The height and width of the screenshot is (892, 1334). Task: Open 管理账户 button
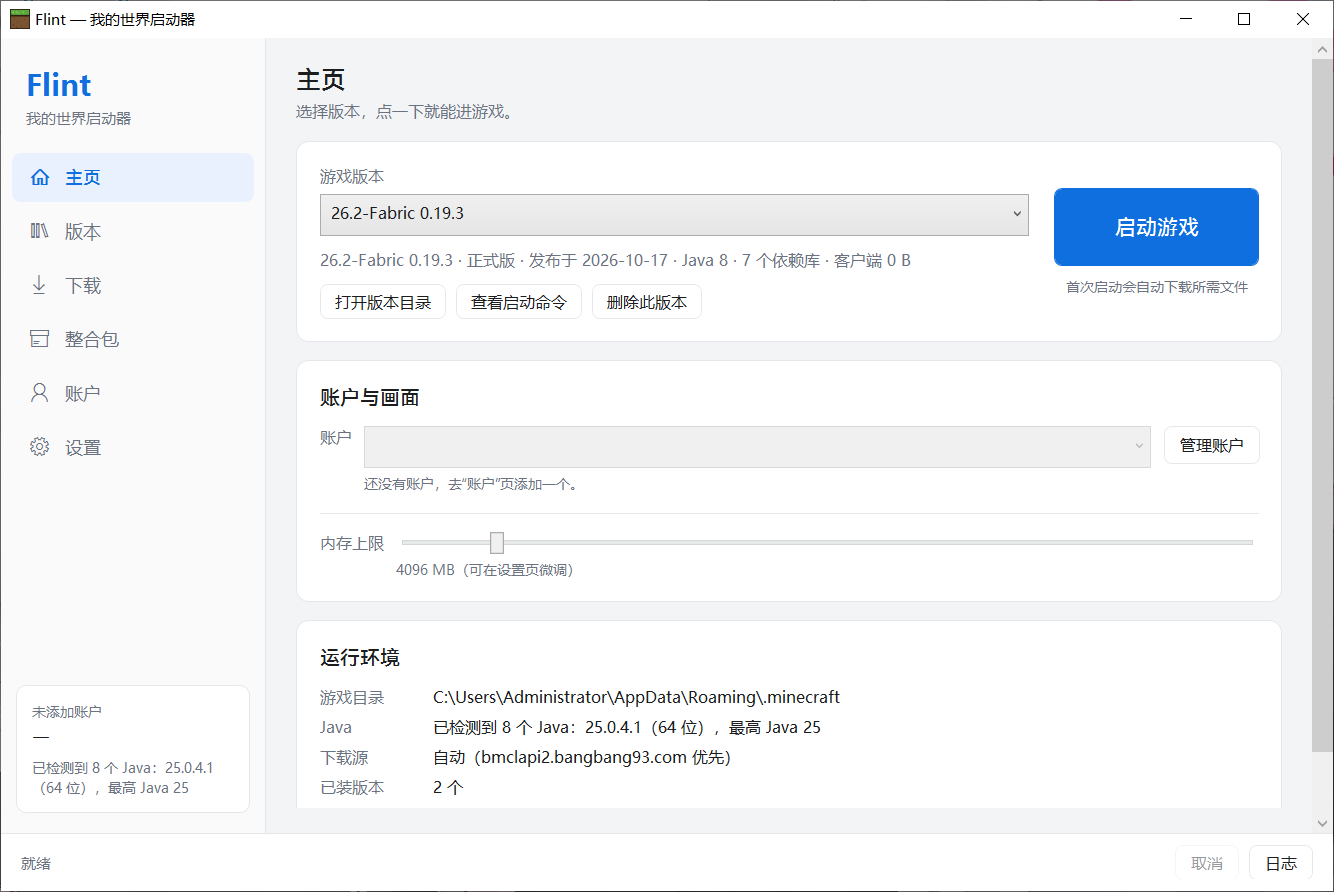(1212, 445)
